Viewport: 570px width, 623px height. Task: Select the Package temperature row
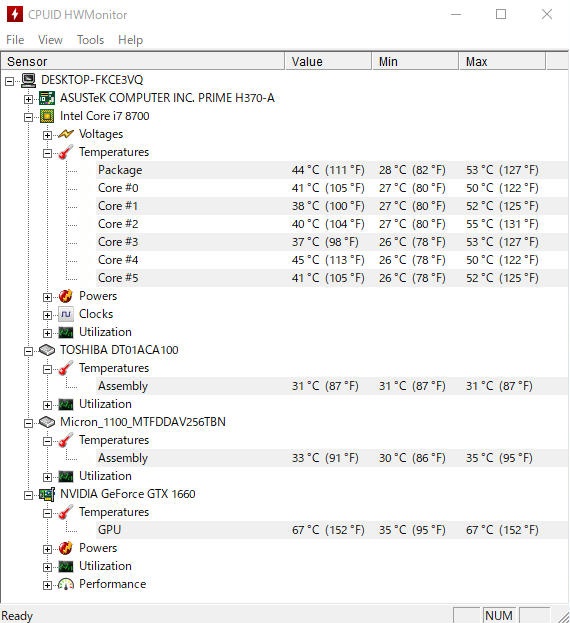(332, 170)
